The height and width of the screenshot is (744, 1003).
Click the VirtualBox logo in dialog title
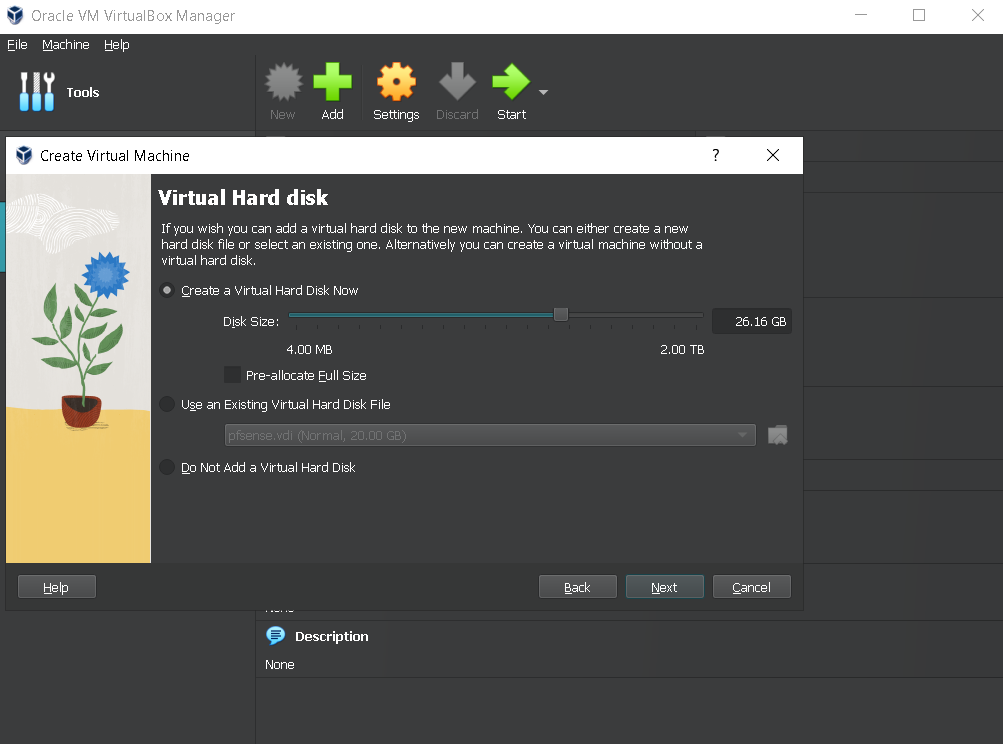(24, 155)
